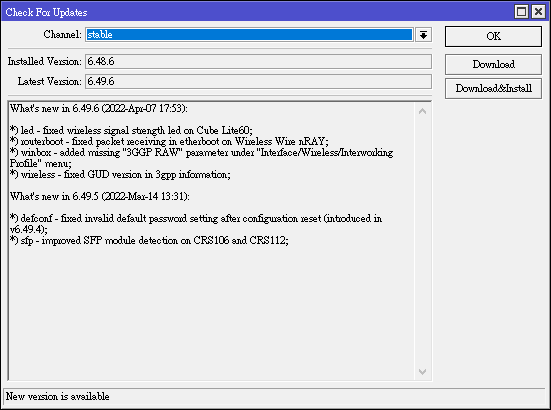Click the led Cube Lite60 changelog line
The image size is (551, 410).
(x=131, y=130)
